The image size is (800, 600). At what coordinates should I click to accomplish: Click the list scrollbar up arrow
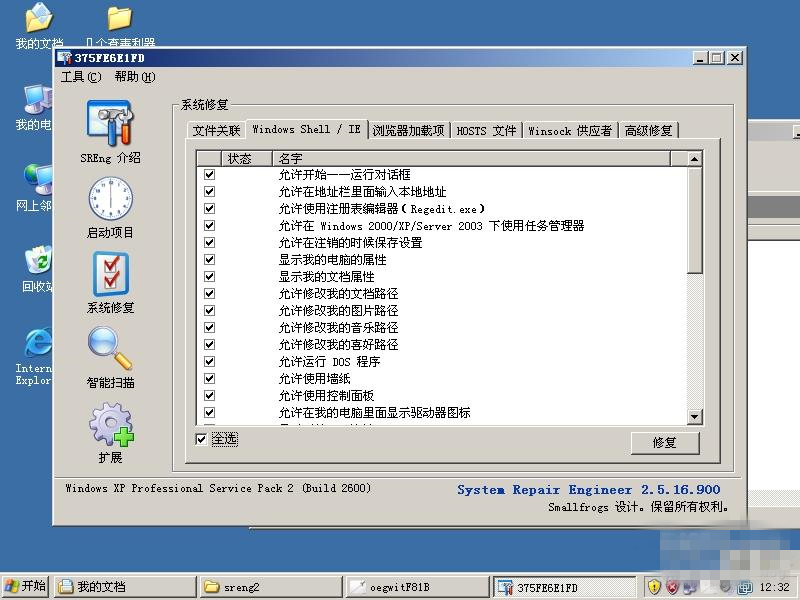pyautogui.click(x=694, y=159)
